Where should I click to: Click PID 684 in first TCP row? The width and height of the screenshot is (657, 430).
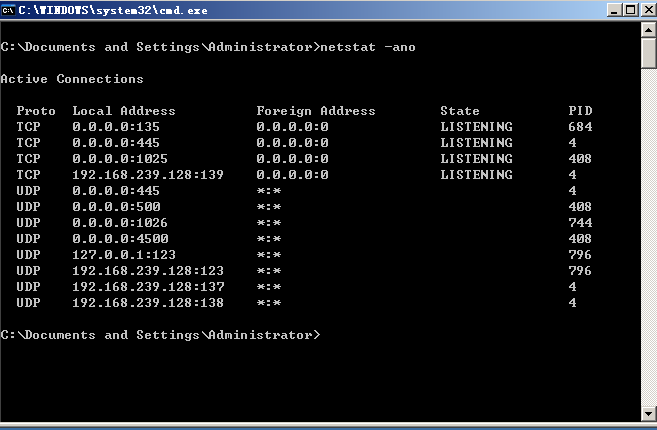[x=580, y=127]
